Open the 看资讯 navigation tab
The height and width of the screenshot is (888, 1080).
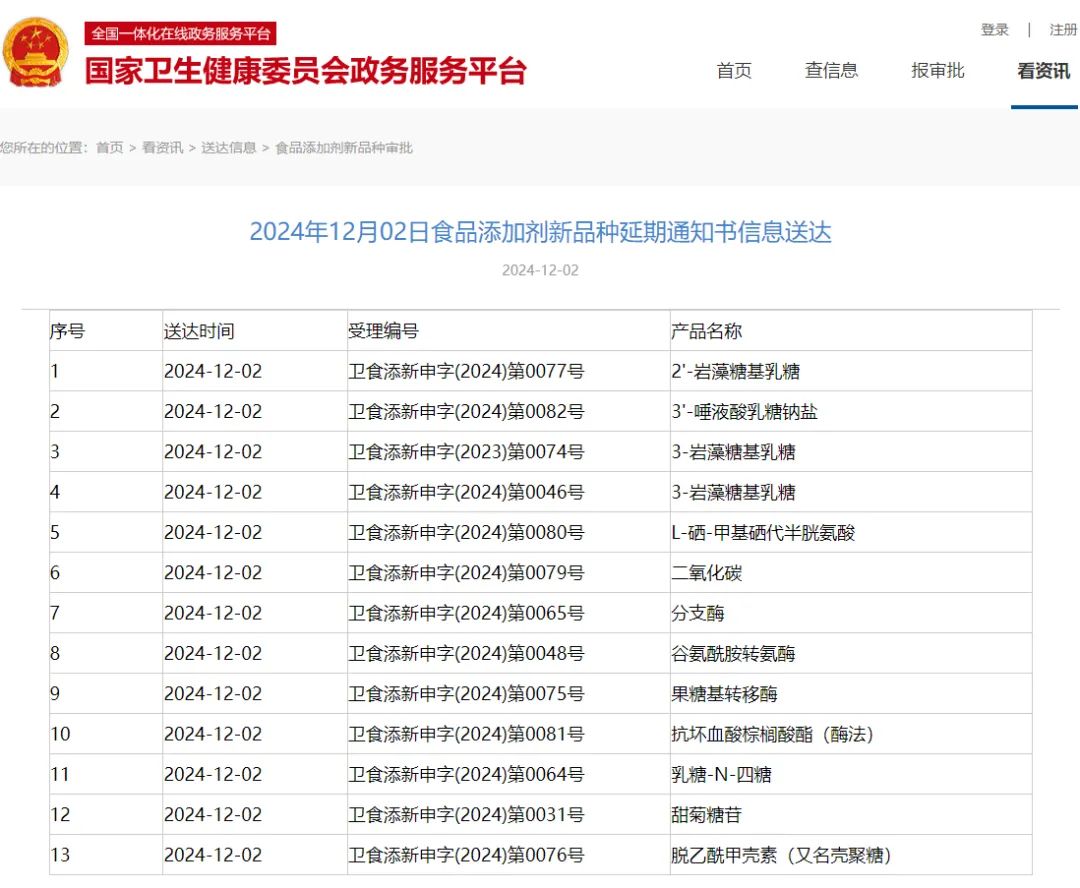pos(1043,71)
